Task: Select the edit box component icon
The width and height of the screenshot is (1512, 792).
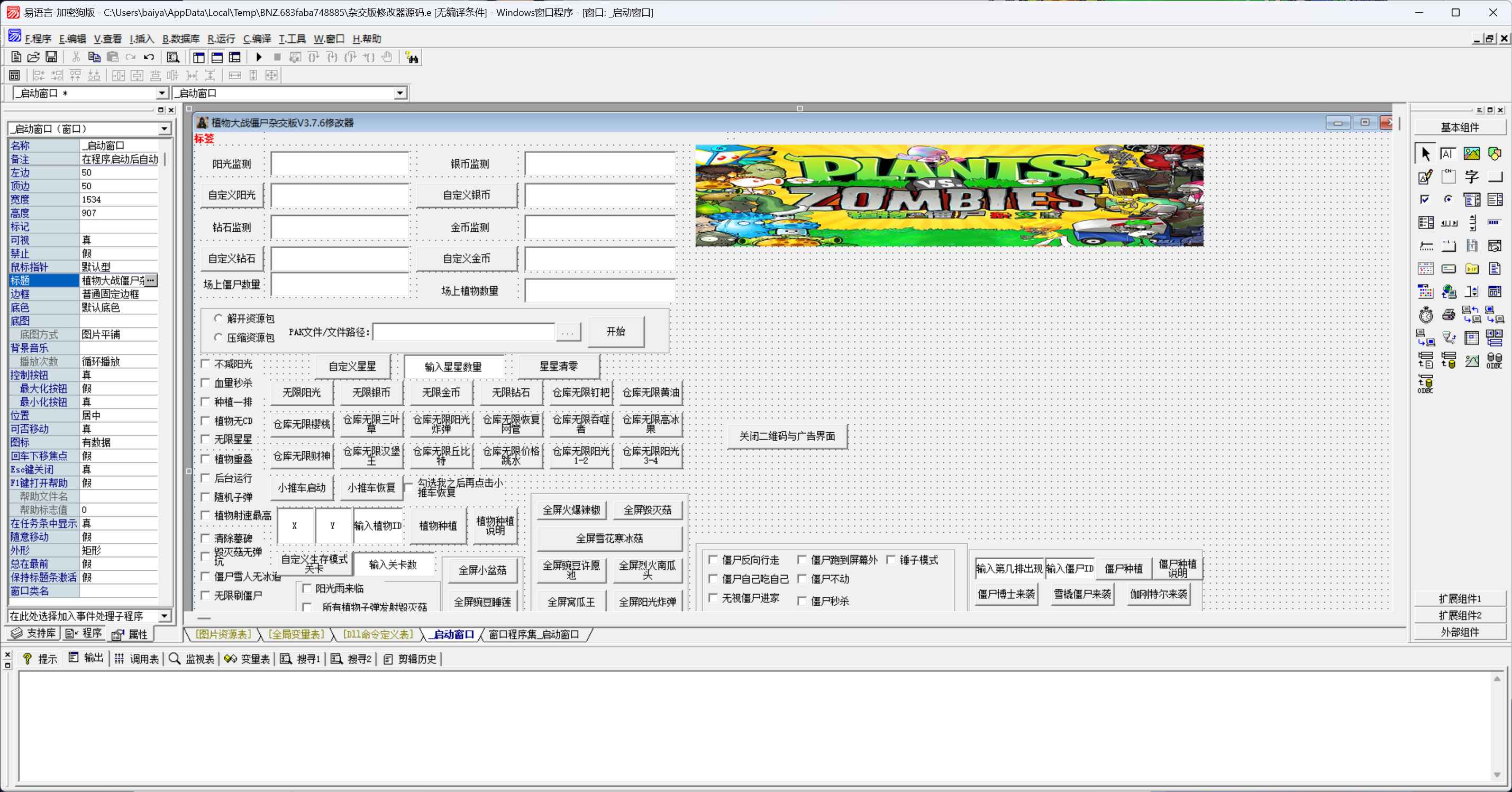Action: click(x=1448, y=154)
